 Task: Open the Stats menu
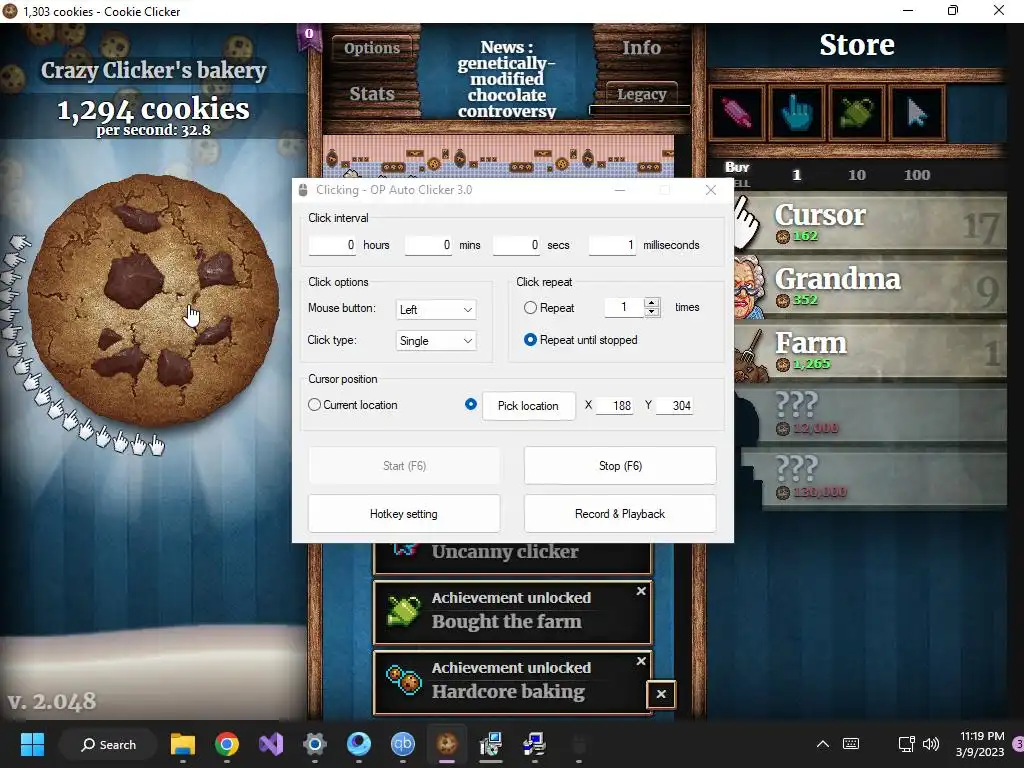372,93
